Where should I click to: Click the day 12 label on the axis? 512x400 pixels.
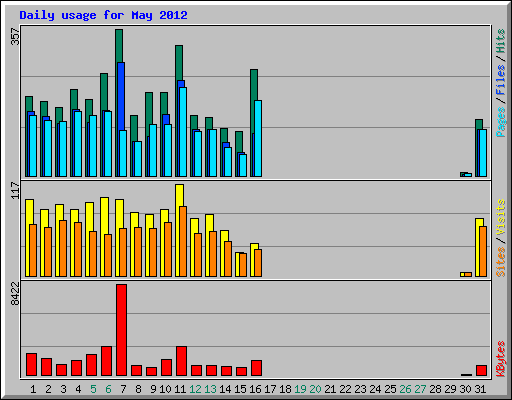coord(195,389)
